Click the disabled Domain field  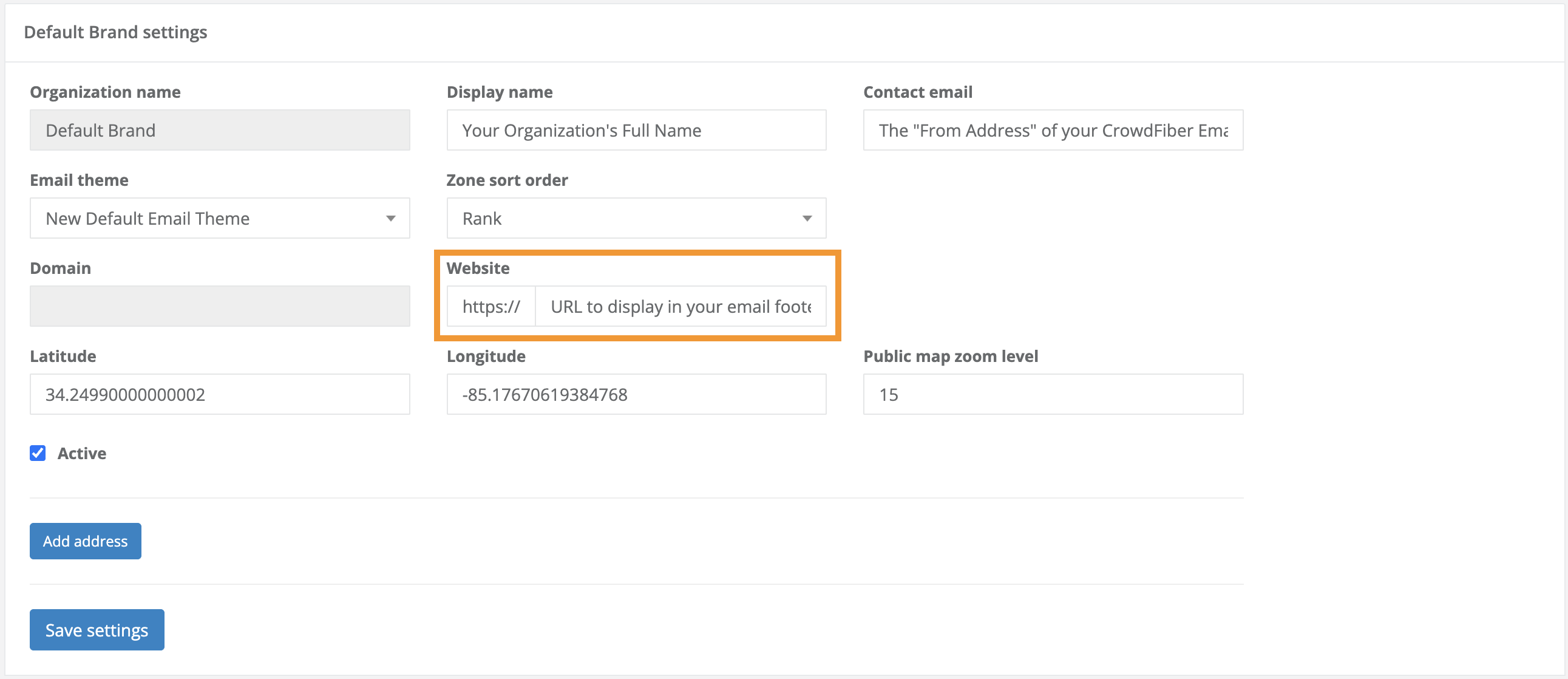219,306
